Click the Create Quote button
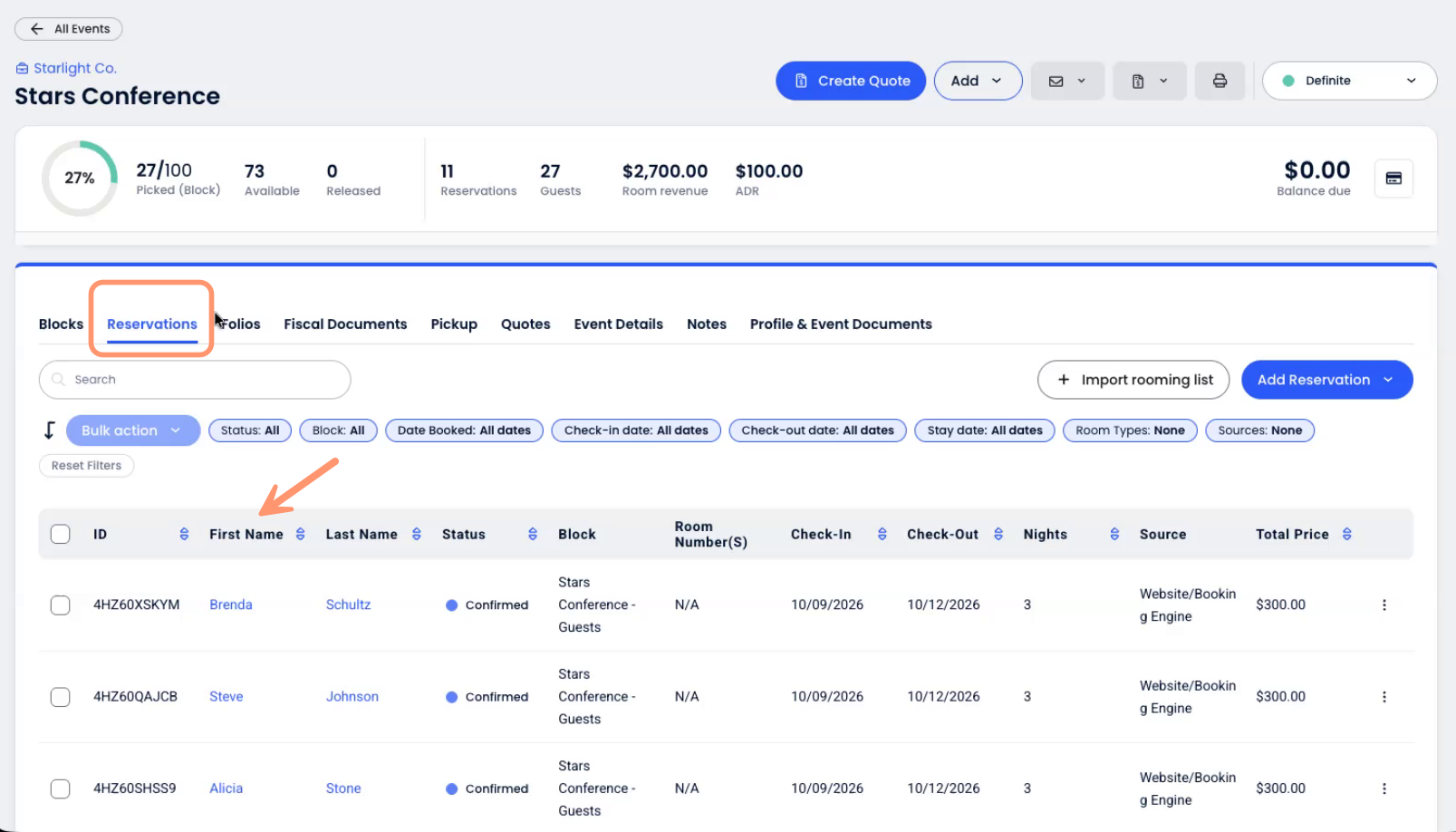Screen dimensions: 1456x832 point(851,81)
